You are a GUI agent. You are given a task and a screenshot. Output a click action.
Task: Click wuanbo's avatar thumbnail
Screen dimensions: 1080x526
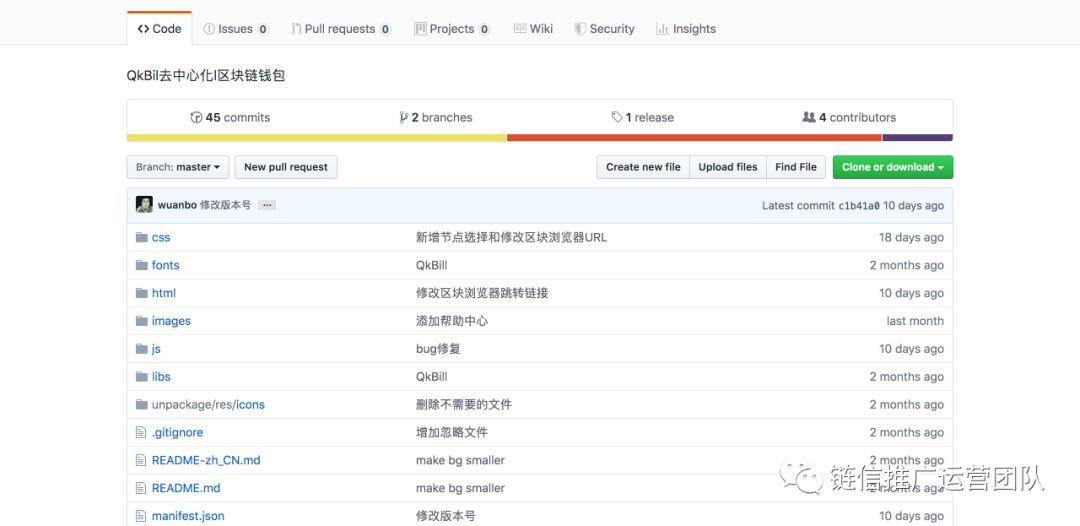pos(144,205)
